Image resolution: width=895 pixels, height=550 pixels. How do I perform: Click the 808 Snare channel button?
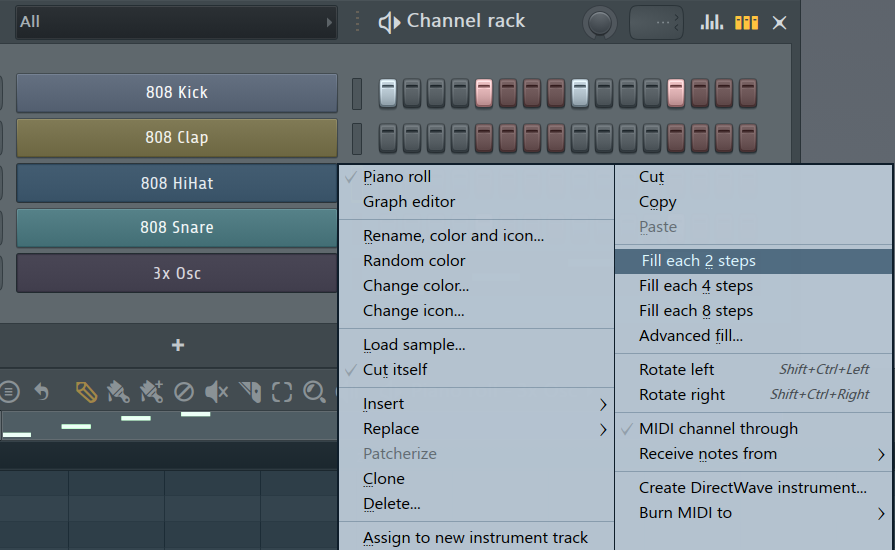(177, 228)
